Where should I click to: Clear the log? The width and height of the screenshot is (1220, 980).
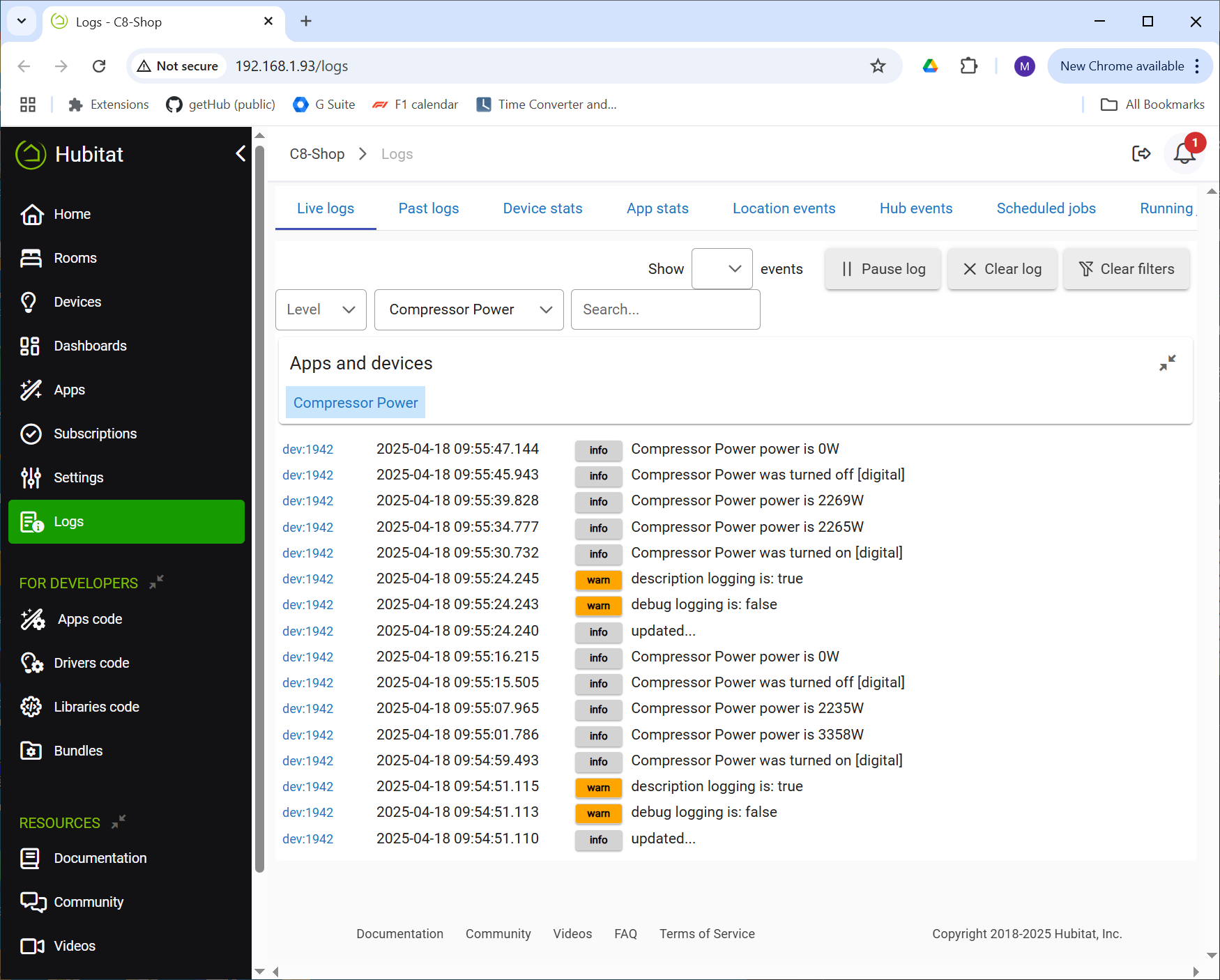(1002, 269)
